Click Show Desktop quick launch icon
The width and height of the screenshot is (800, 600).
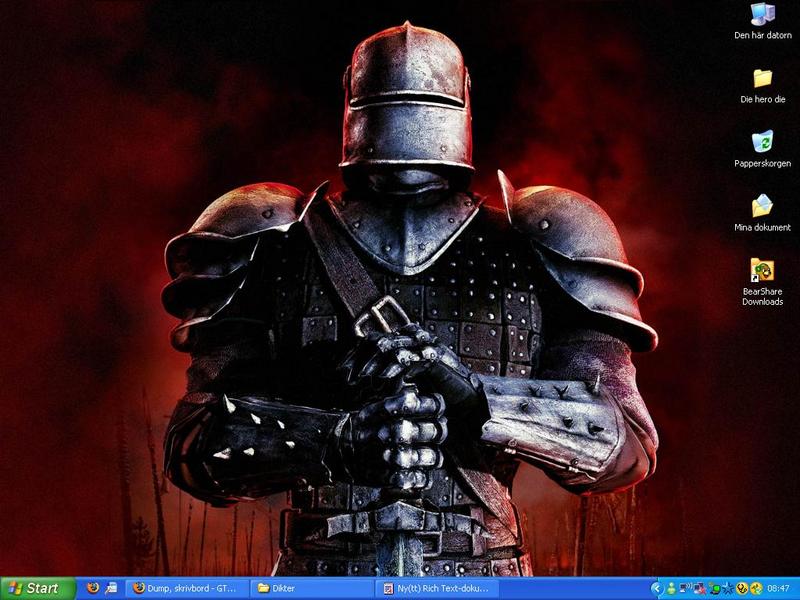[110, 588]
